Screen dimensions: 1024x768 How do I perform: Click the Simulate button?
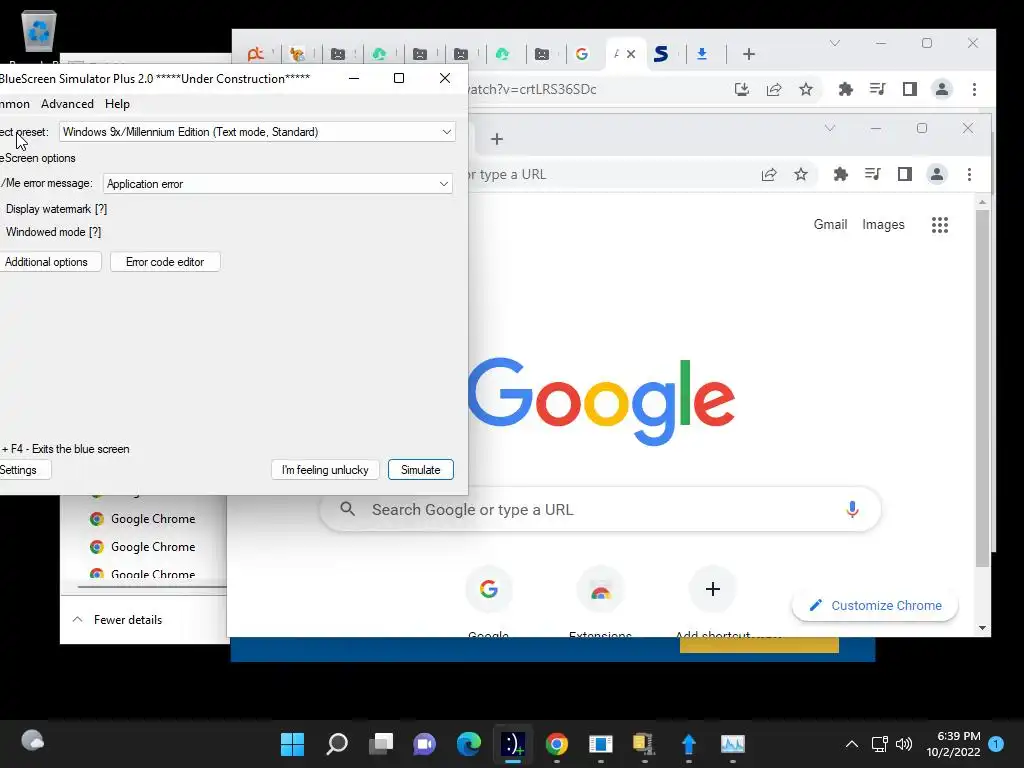click(x=421, y=470)
